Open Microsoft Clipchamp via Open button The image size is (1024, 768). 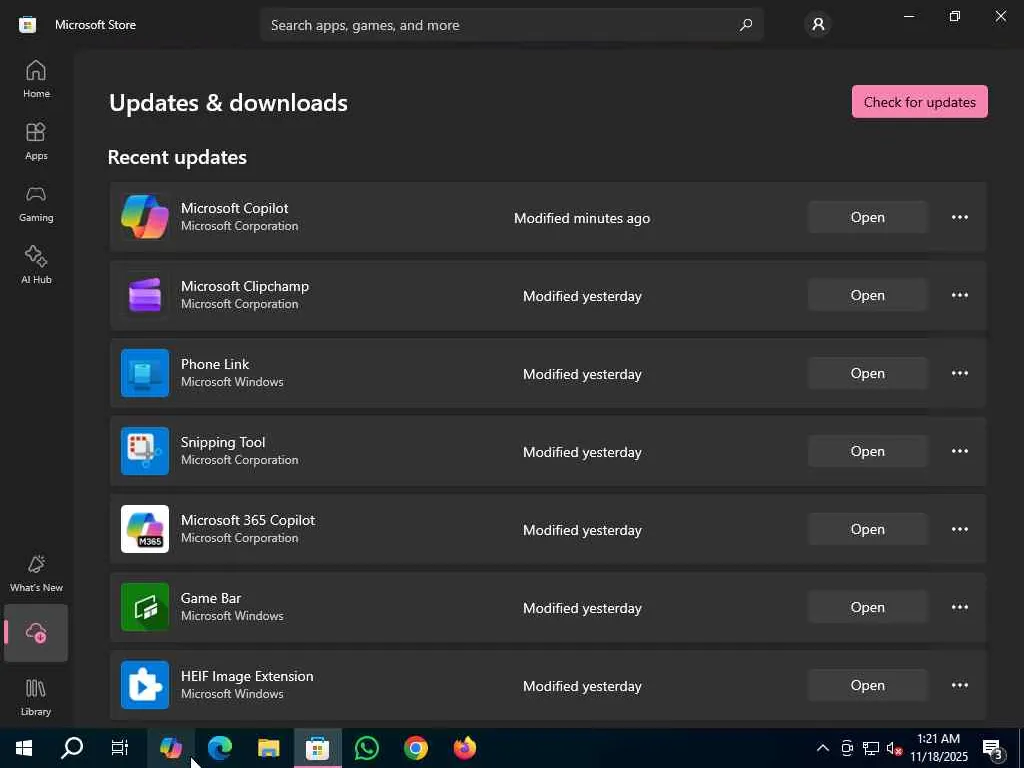[x=867, y=295]
